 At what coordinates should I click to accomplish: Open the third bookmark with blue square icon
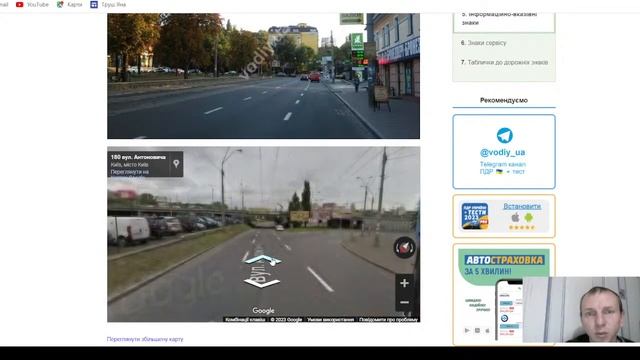point(94,4)
